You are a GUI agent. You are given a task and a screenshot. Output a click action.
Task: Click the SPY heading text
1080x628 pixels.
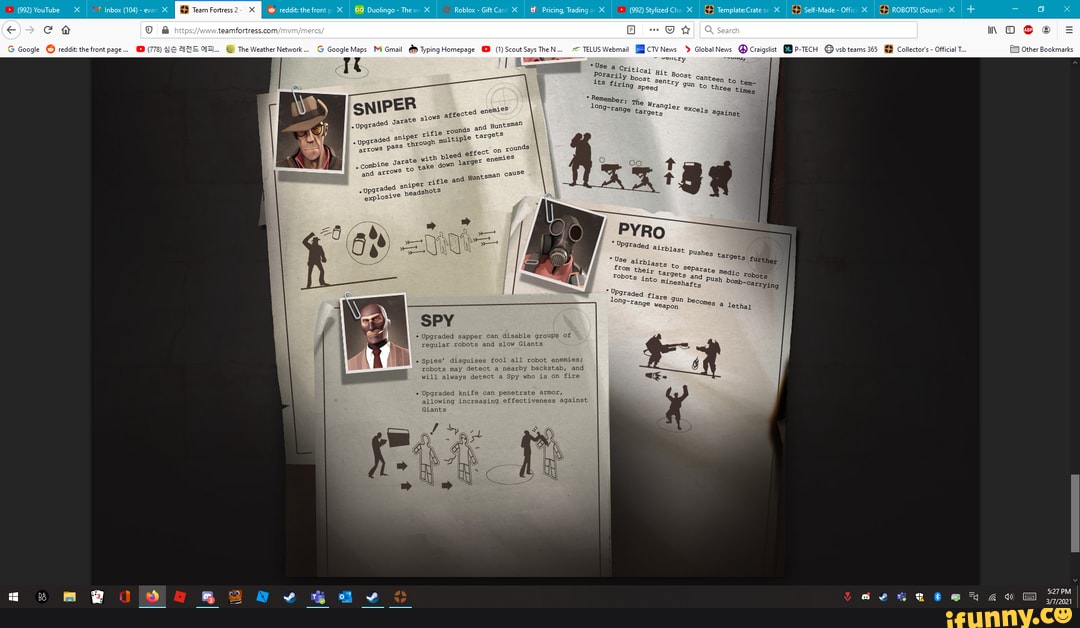click(437, 320)
